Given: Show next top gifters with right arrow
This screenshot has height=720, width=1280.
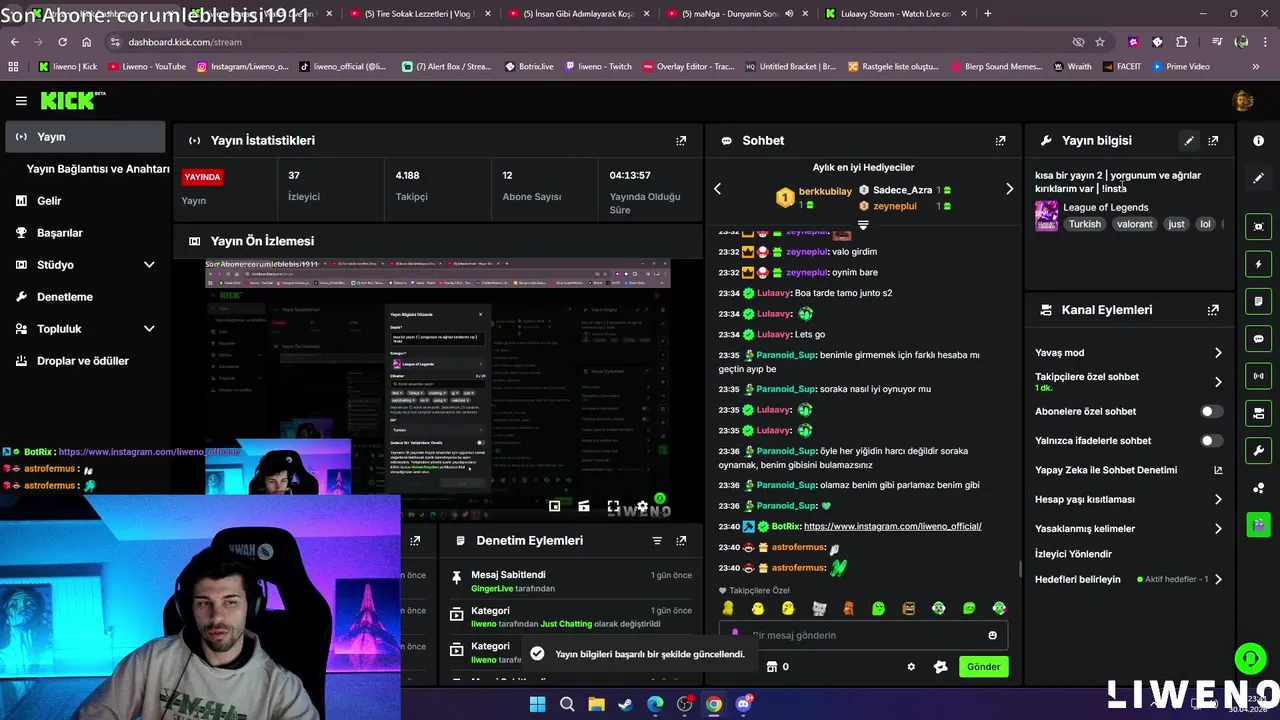Looking at the screenshot, I should tap(1009, 189).
